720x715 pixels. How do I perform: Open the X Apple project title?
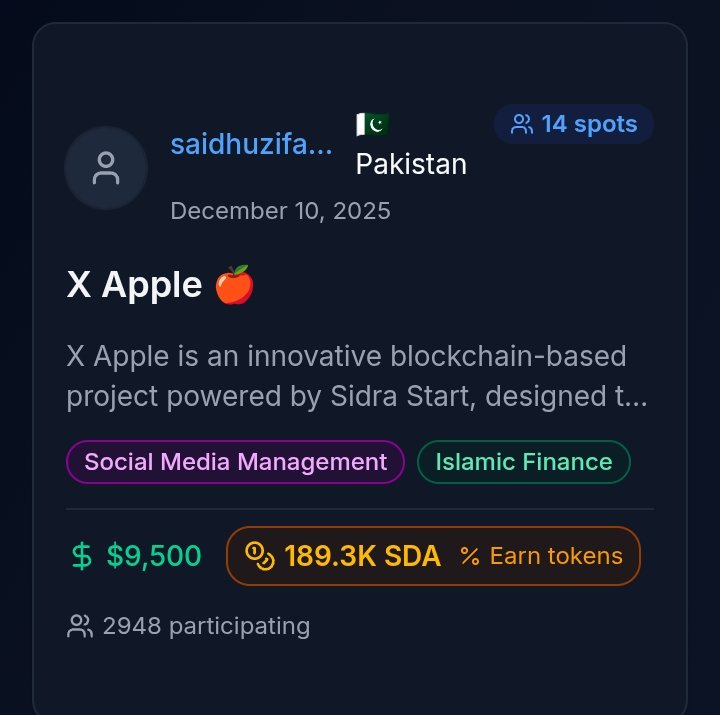point(134,285)
